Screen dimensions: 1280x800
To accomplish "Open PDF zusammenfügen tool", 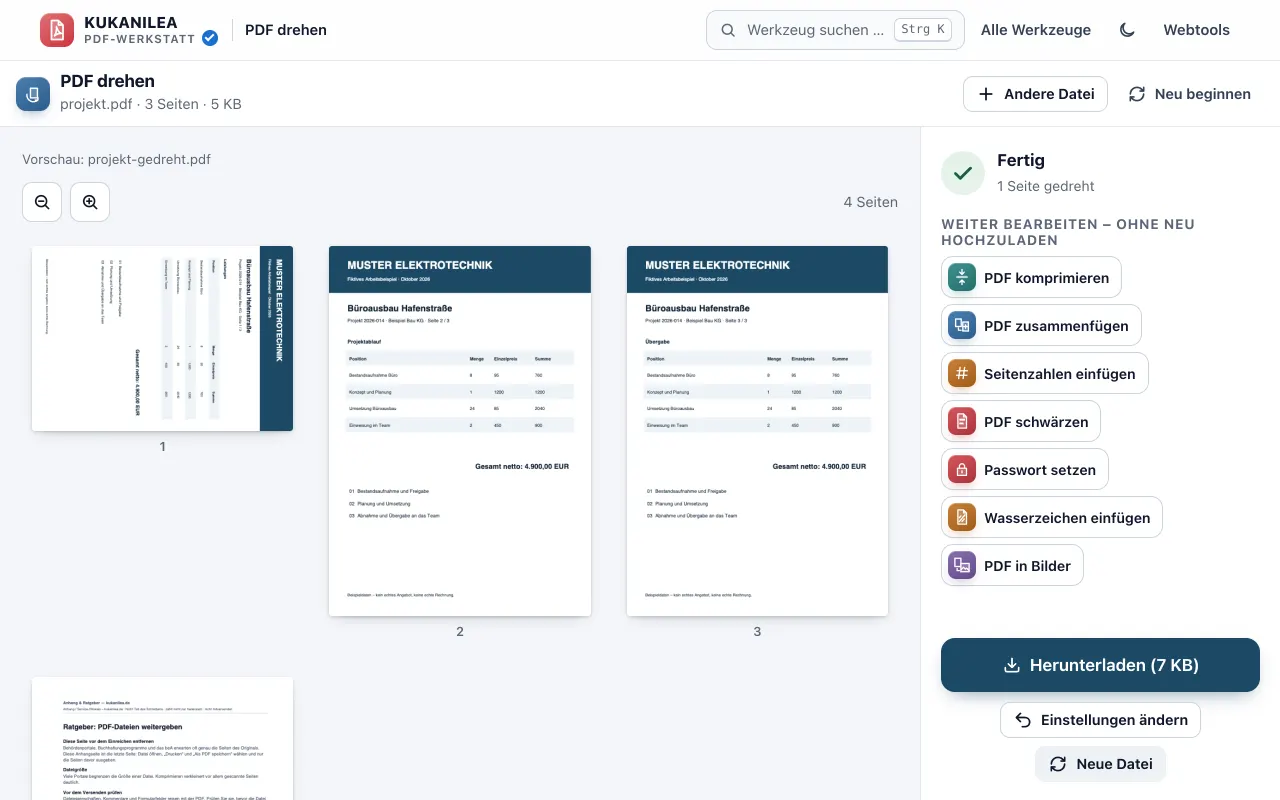I will [x=1041, y=326].
